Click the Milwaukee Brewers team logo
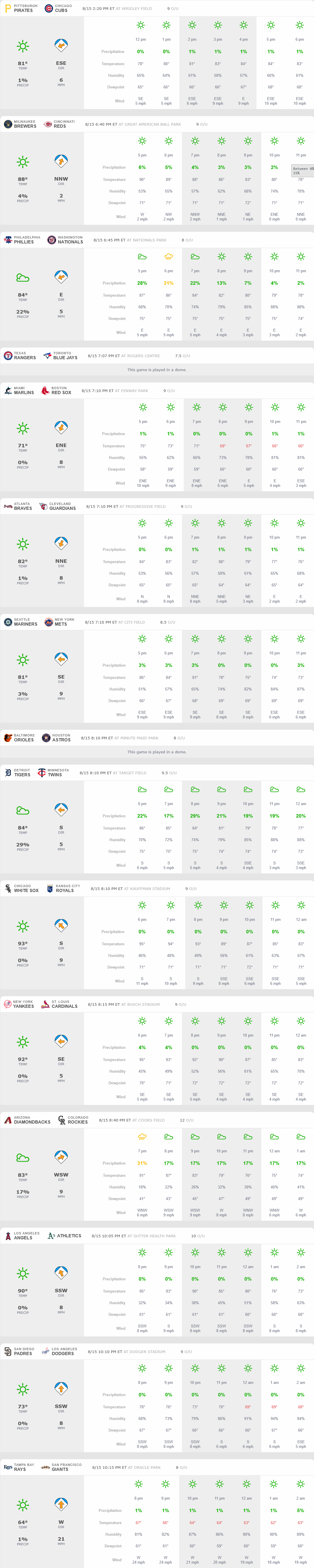The image size is (314, 1568). pyautogui.click(x=8, y=124)
